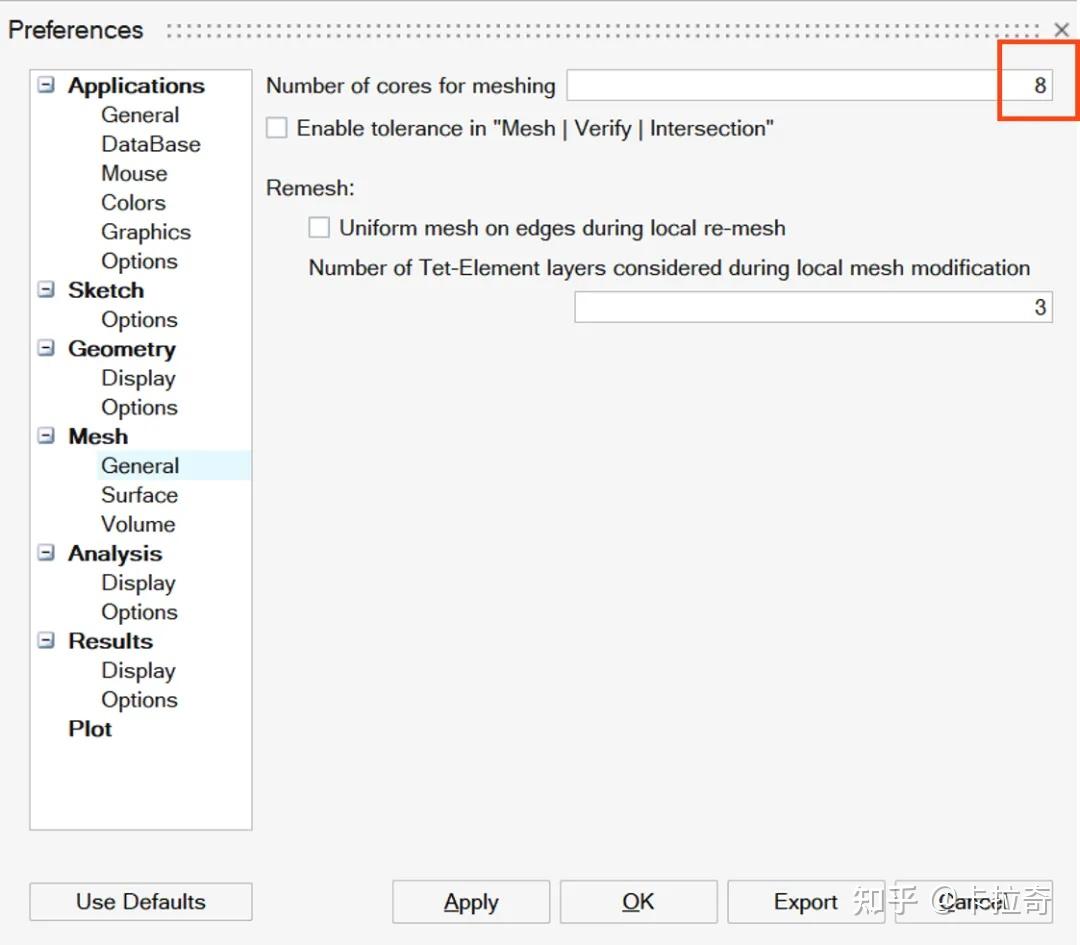Collapse the Sketch tree node
Viewport: 1080px width, 945px height.
pyautogui.click(x=46, y=290)
